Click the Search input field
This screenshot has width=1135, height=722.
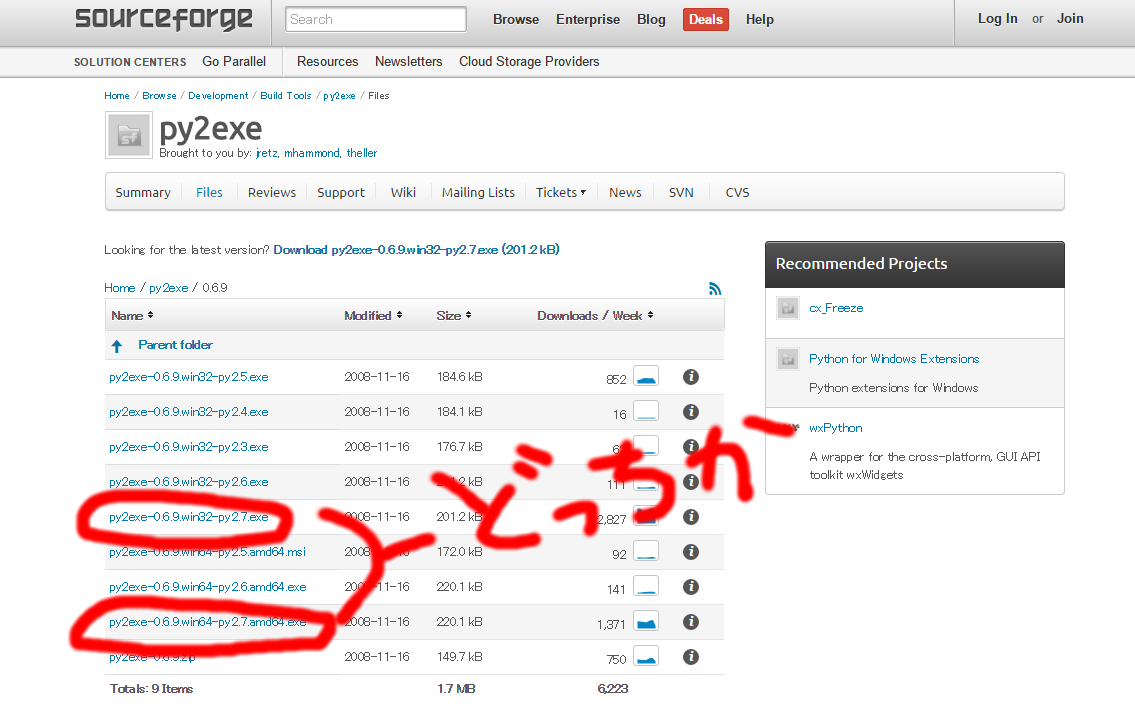(376, 20)
